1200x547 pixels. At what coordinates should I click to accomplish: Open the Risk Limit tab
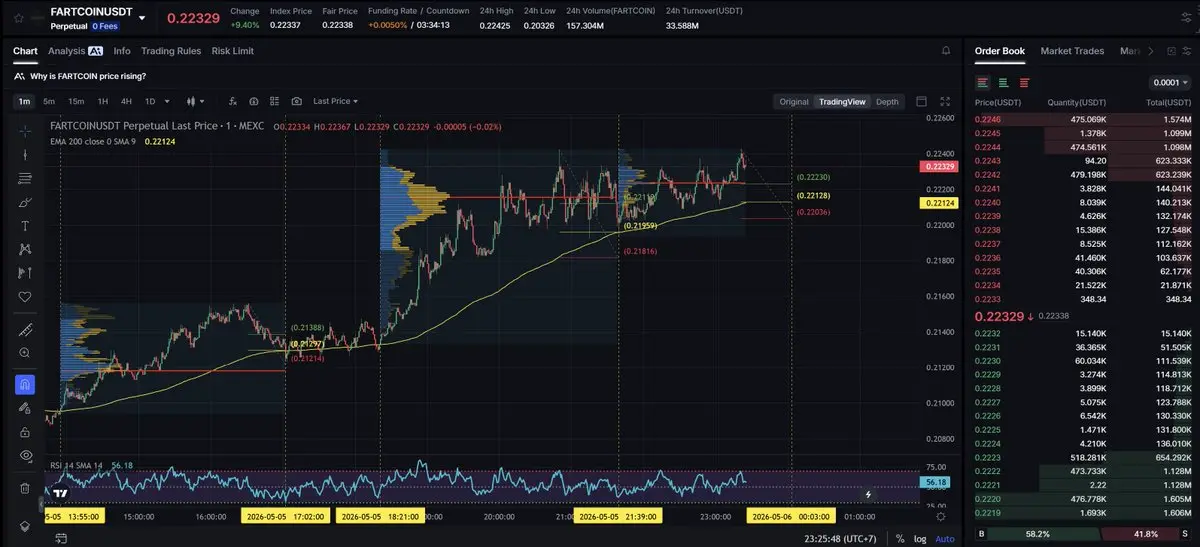click(x=233, y=51)
